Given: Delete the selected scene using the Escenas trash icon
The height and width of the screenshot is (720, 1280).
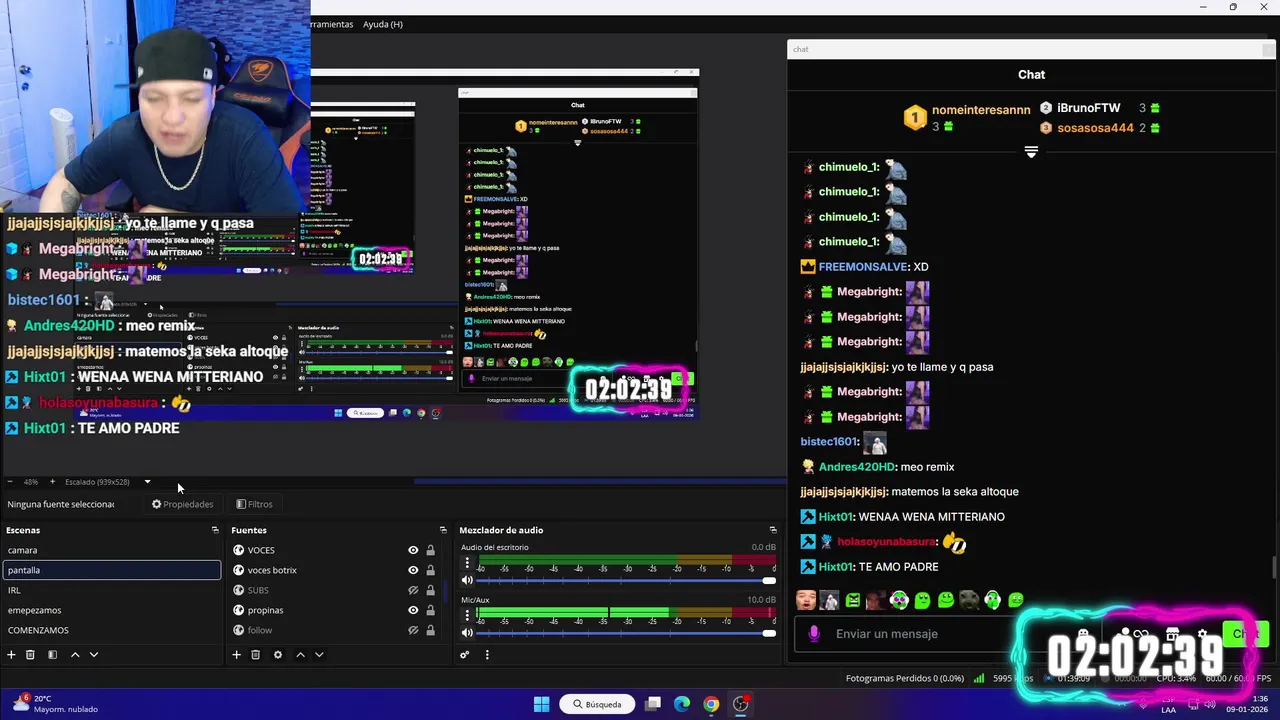Looking at the screenshot, I should (30, 655).
